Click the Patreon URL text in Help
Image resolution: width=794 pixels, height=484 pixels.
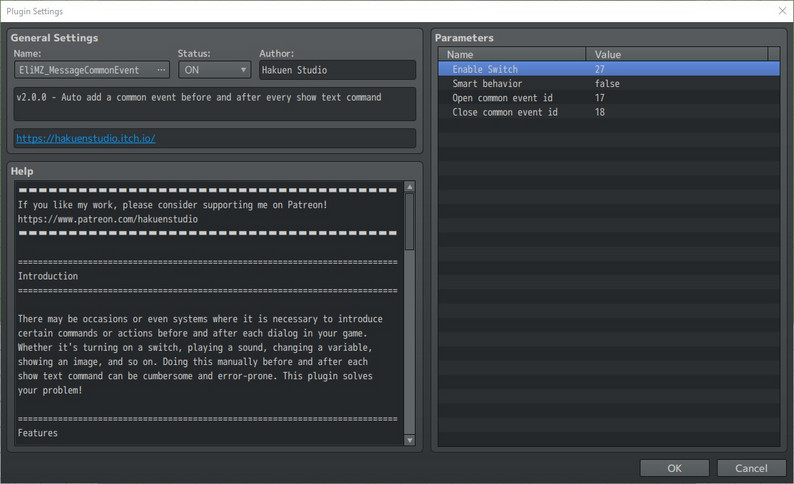108,219
